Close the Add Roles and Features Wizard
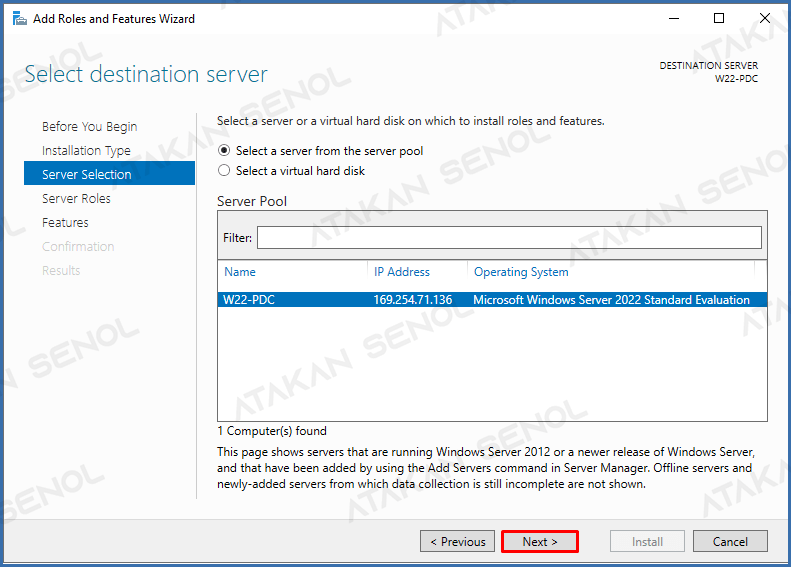The width and height of the screenshot is (791, 567). pos(765,19)
